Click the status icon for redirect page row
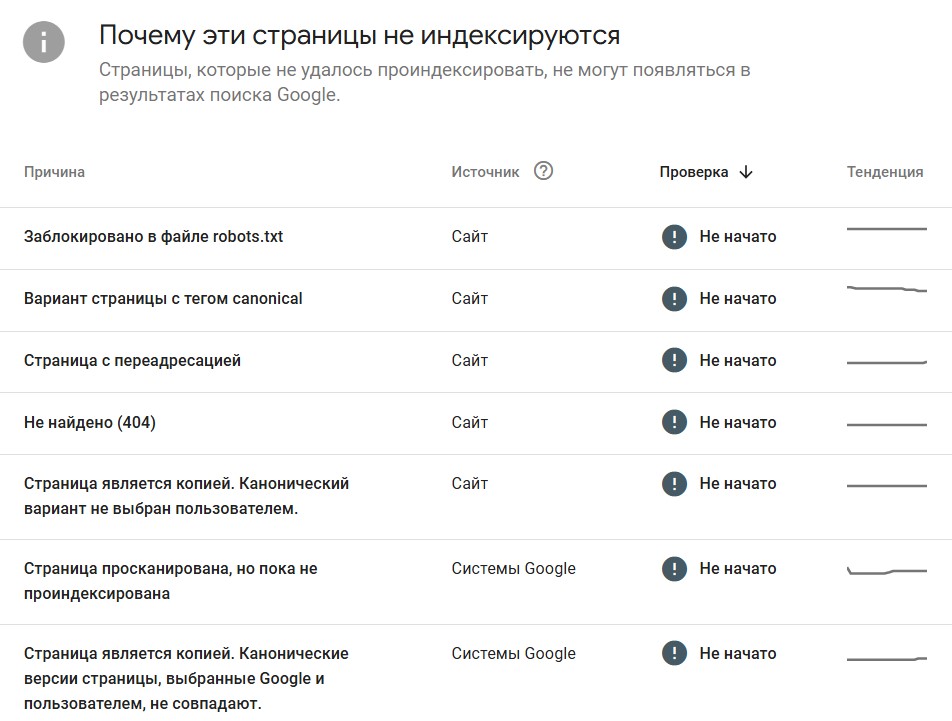The image size is (952, 721). (674, 361)
